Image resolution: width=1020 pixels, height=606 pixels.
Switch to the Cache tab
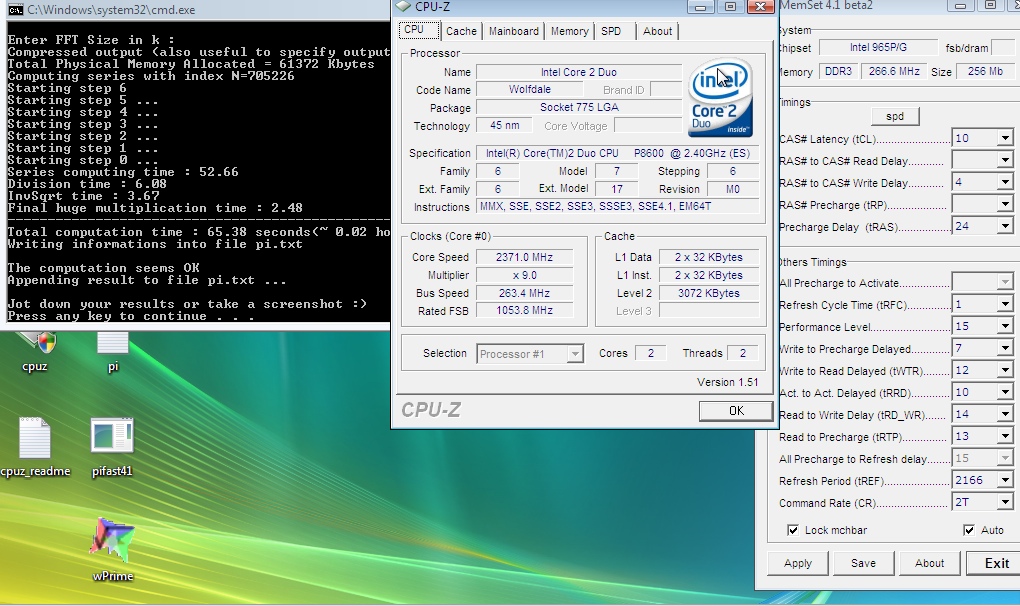(461, 31)
